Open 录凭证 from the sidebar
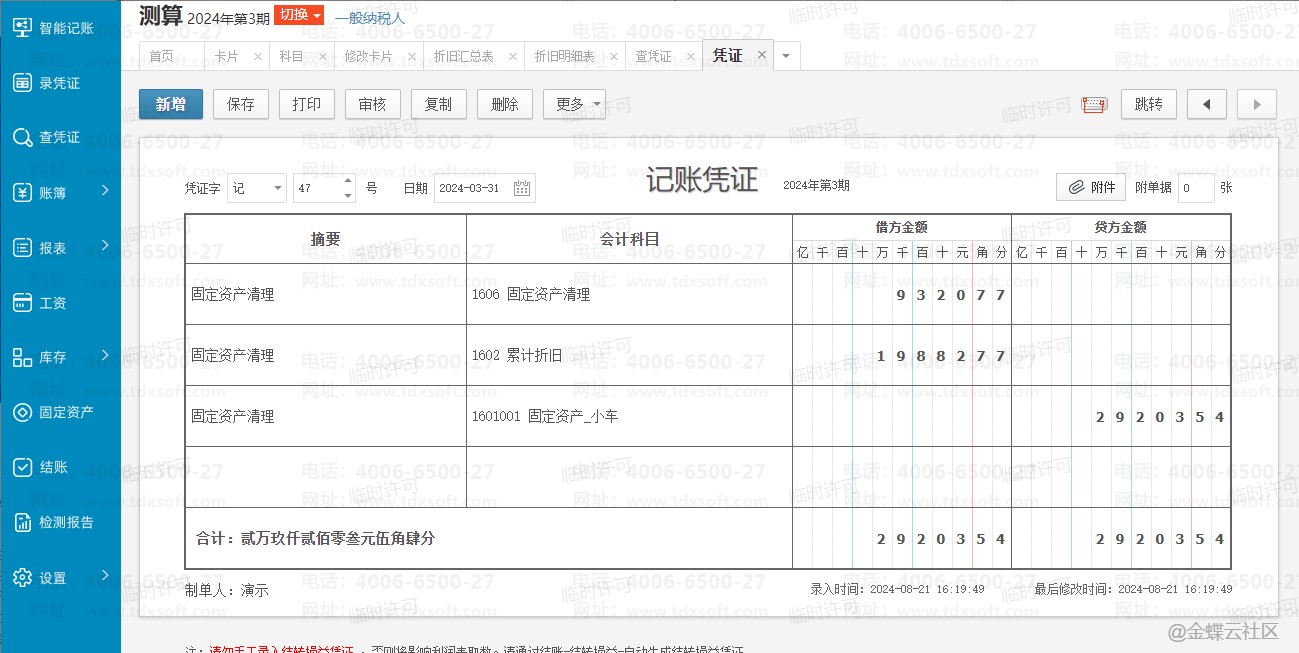 tap(22, 83)
